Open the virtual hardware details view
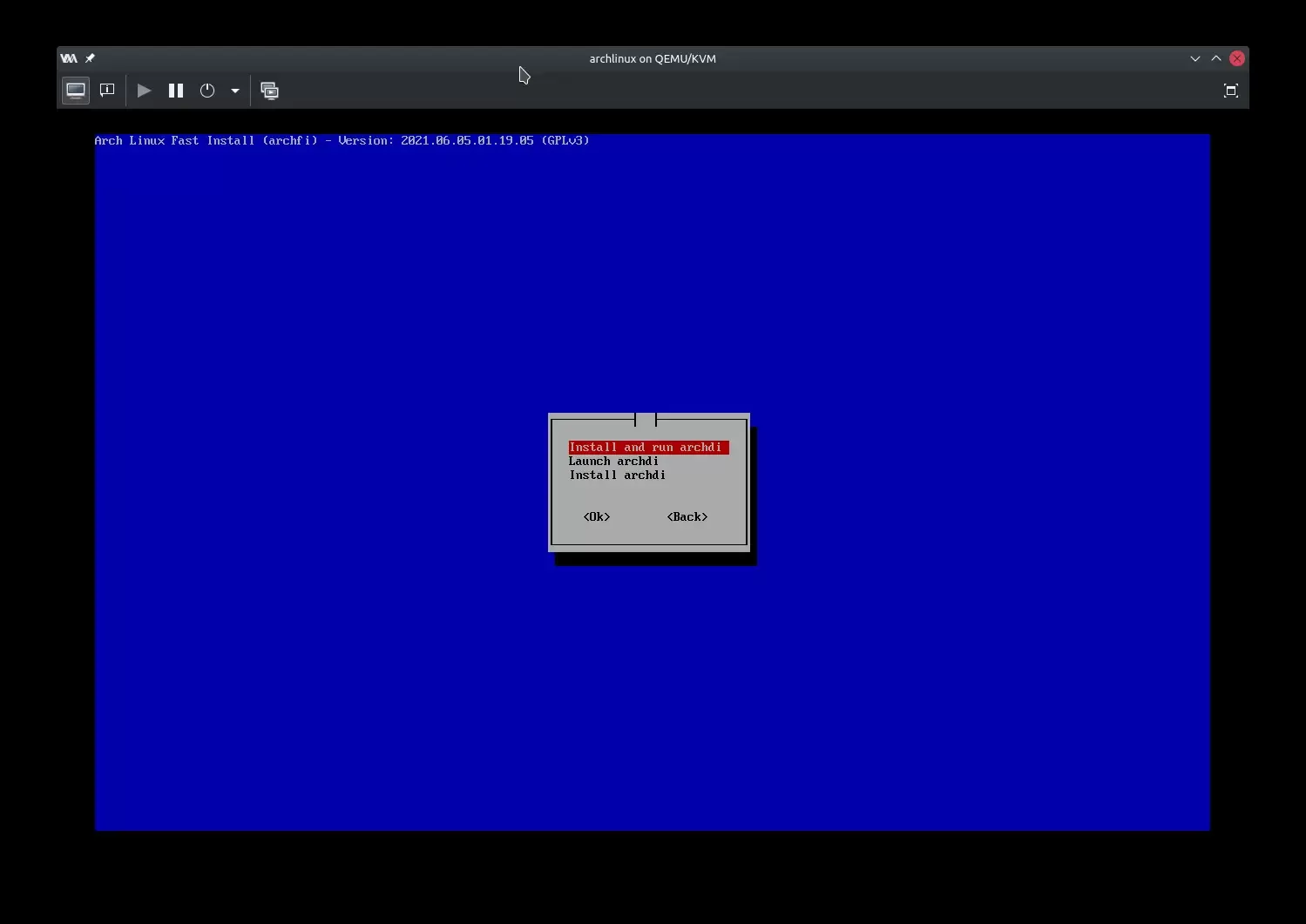1306x924 pixels. [x=107, y=91]
